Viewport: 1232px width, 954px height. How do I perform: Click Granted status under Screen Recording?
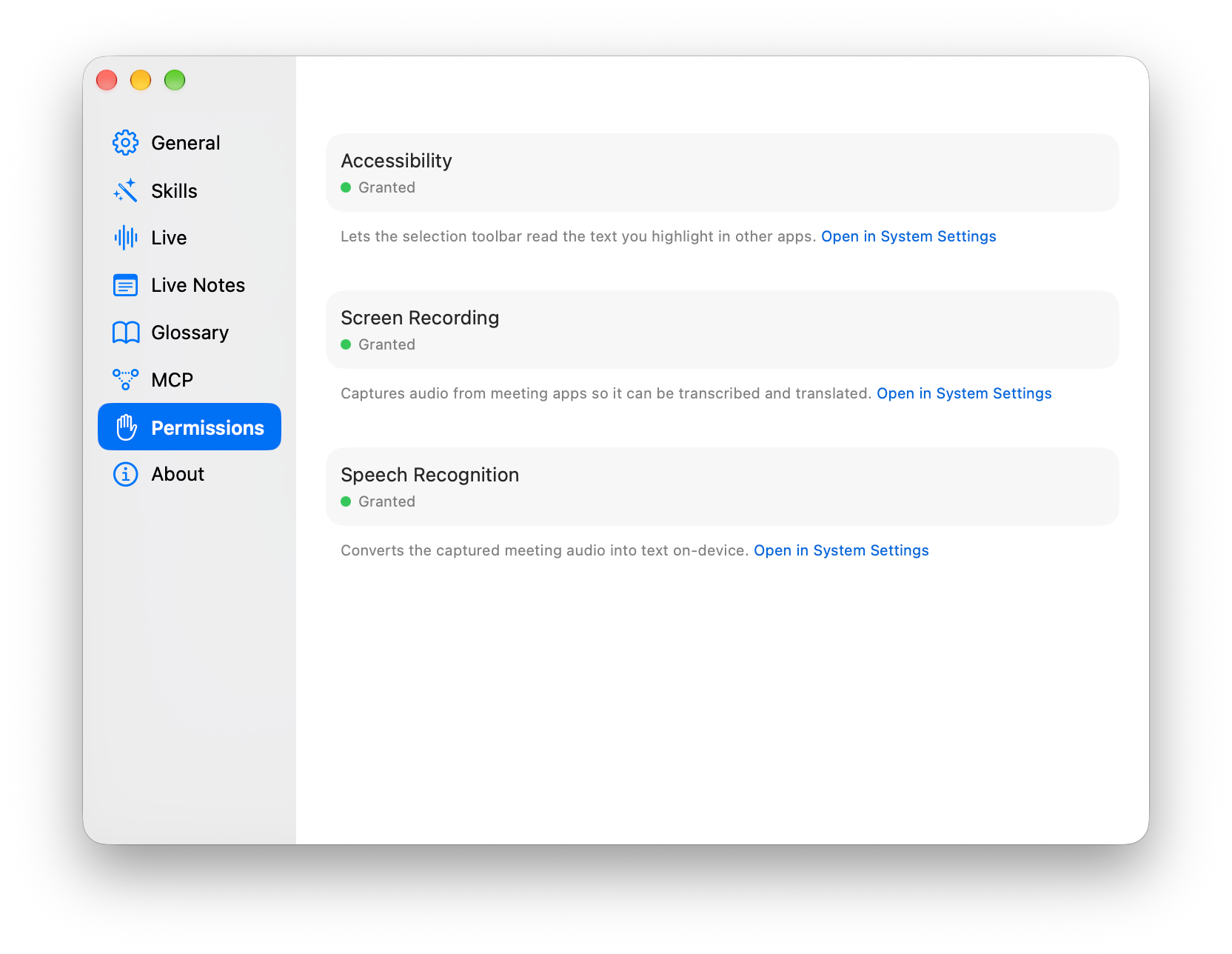(386, 344)
